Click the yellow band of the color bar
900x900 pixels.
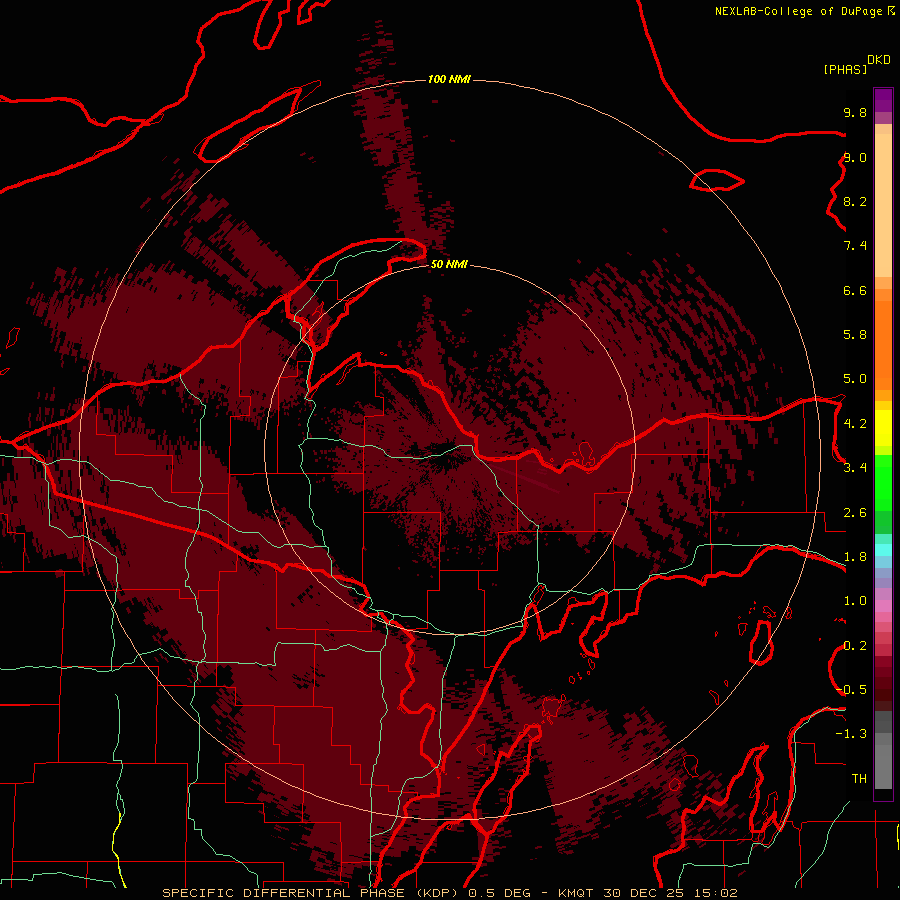pos(883,428)
